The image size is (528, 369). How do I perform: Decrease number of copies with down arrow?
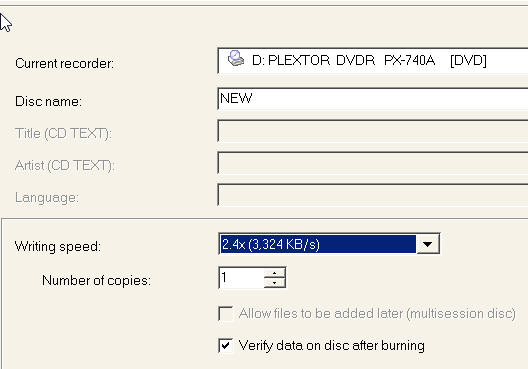tap(275, 283)
